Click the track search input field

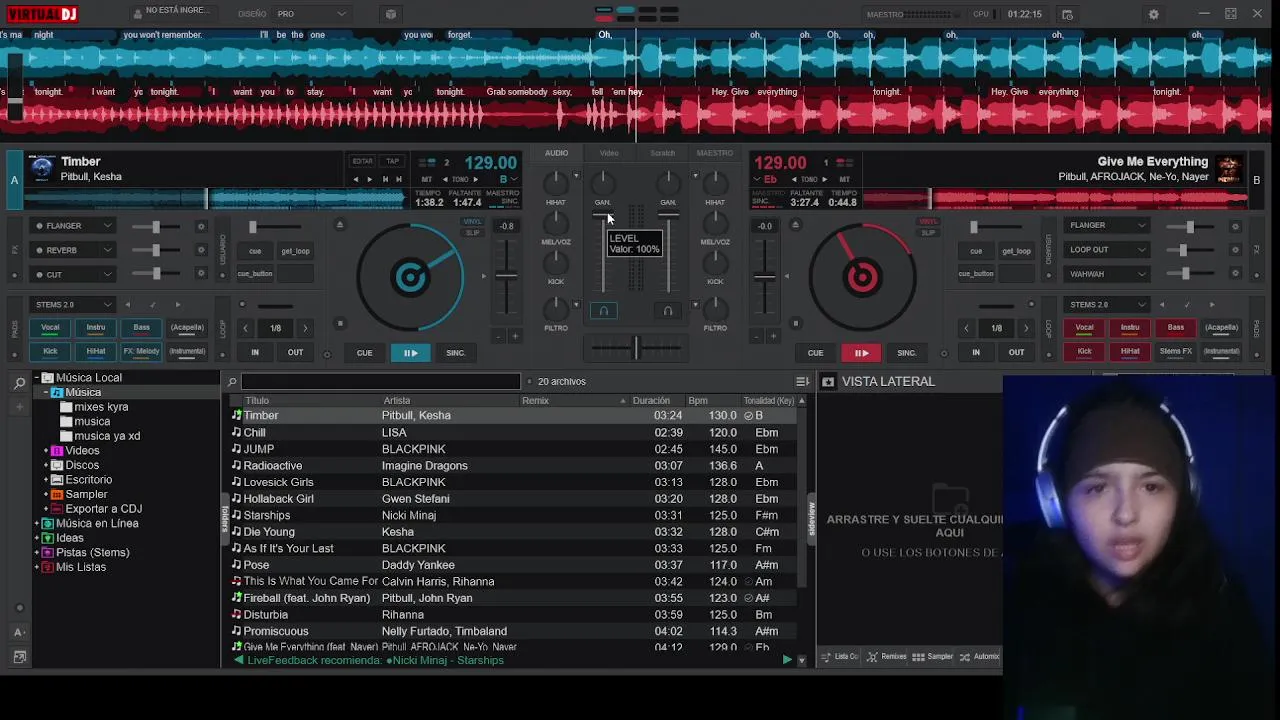(380, 381)
